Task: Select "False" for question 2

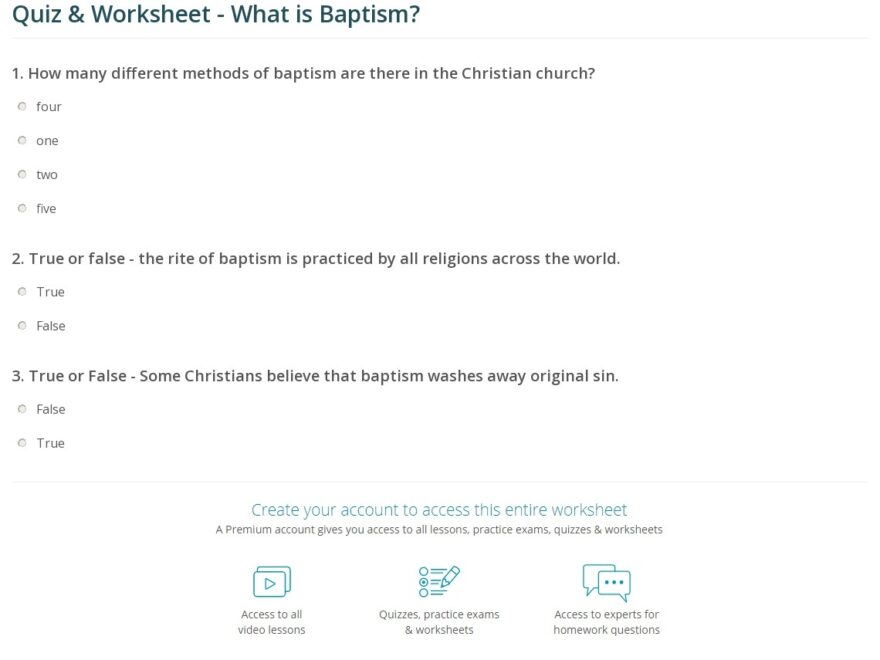Action: point(22,325)
